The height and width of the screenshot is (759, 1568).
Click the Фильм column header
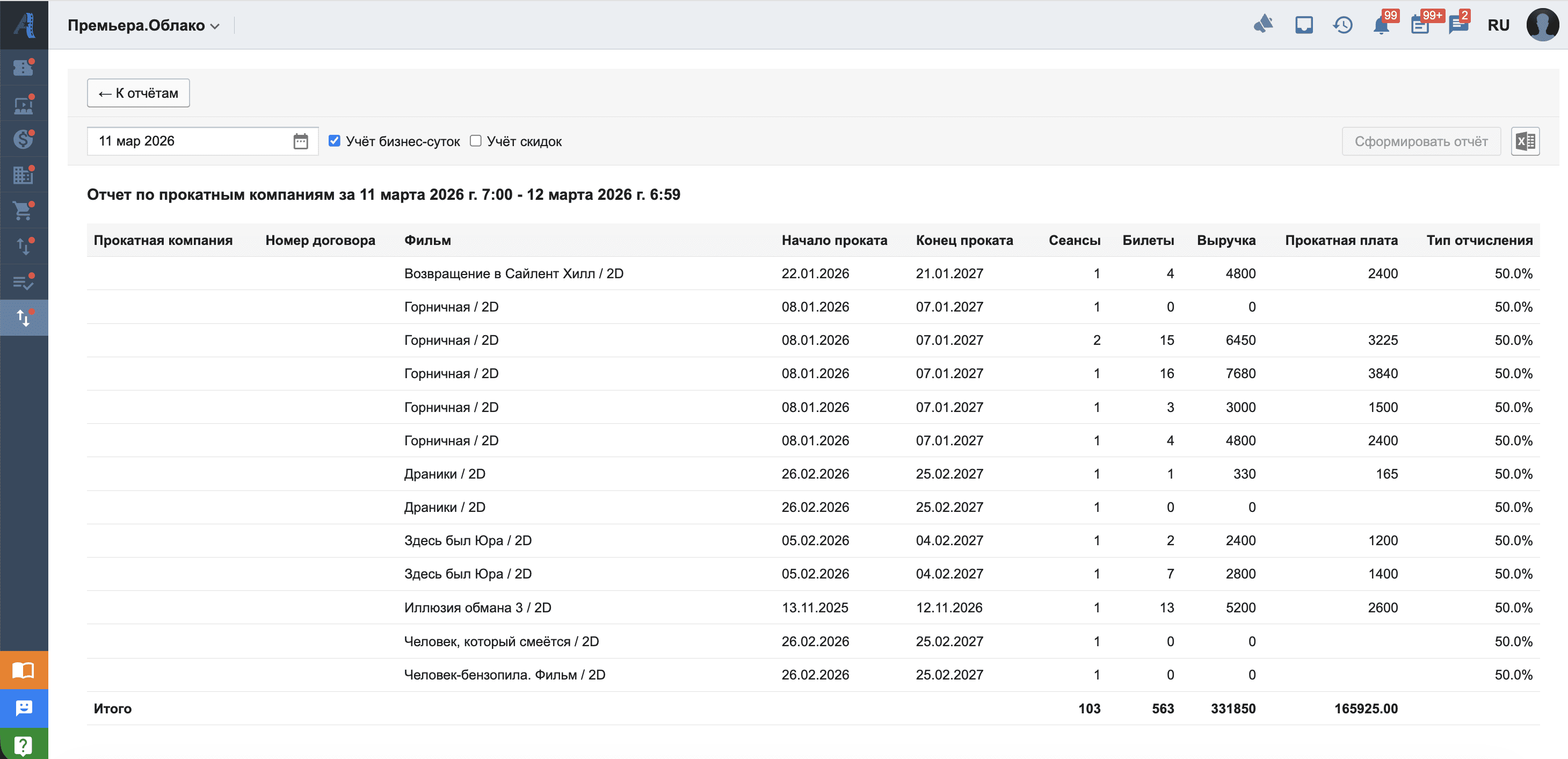coord(427,241)
